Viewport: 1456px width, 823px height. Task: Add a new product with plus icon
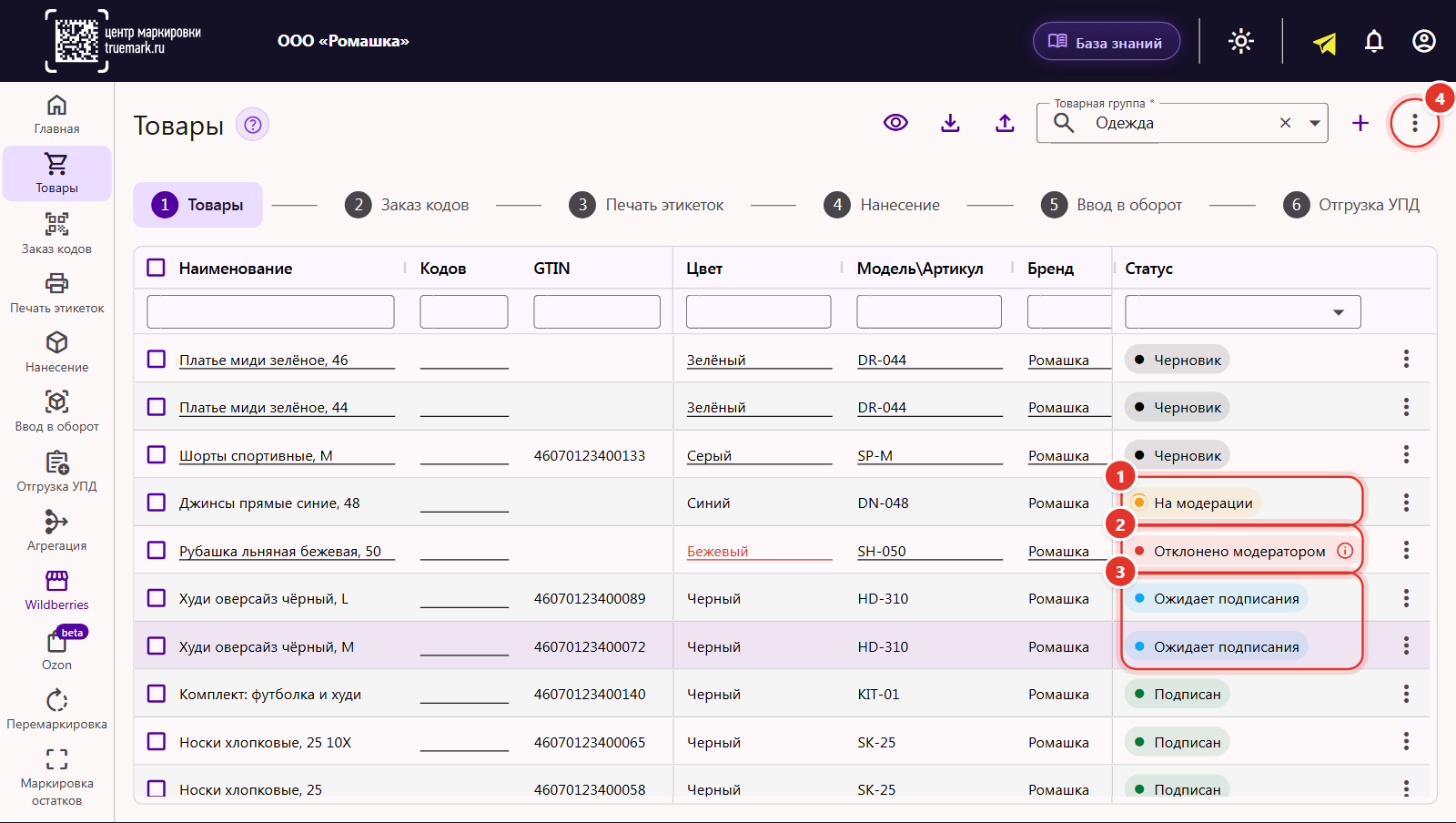(1360, 123)
